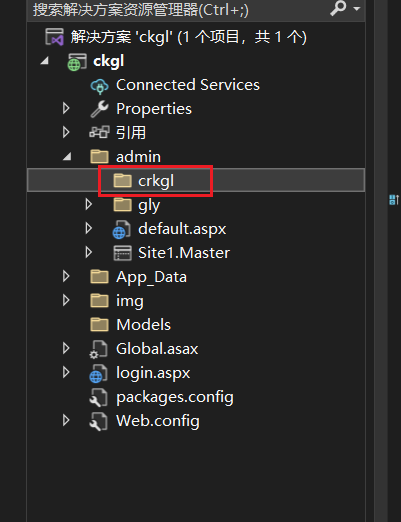The height and width of the screenshot is (522, 401).
Task: Click the App_Data folder icon
Action: 99,276
